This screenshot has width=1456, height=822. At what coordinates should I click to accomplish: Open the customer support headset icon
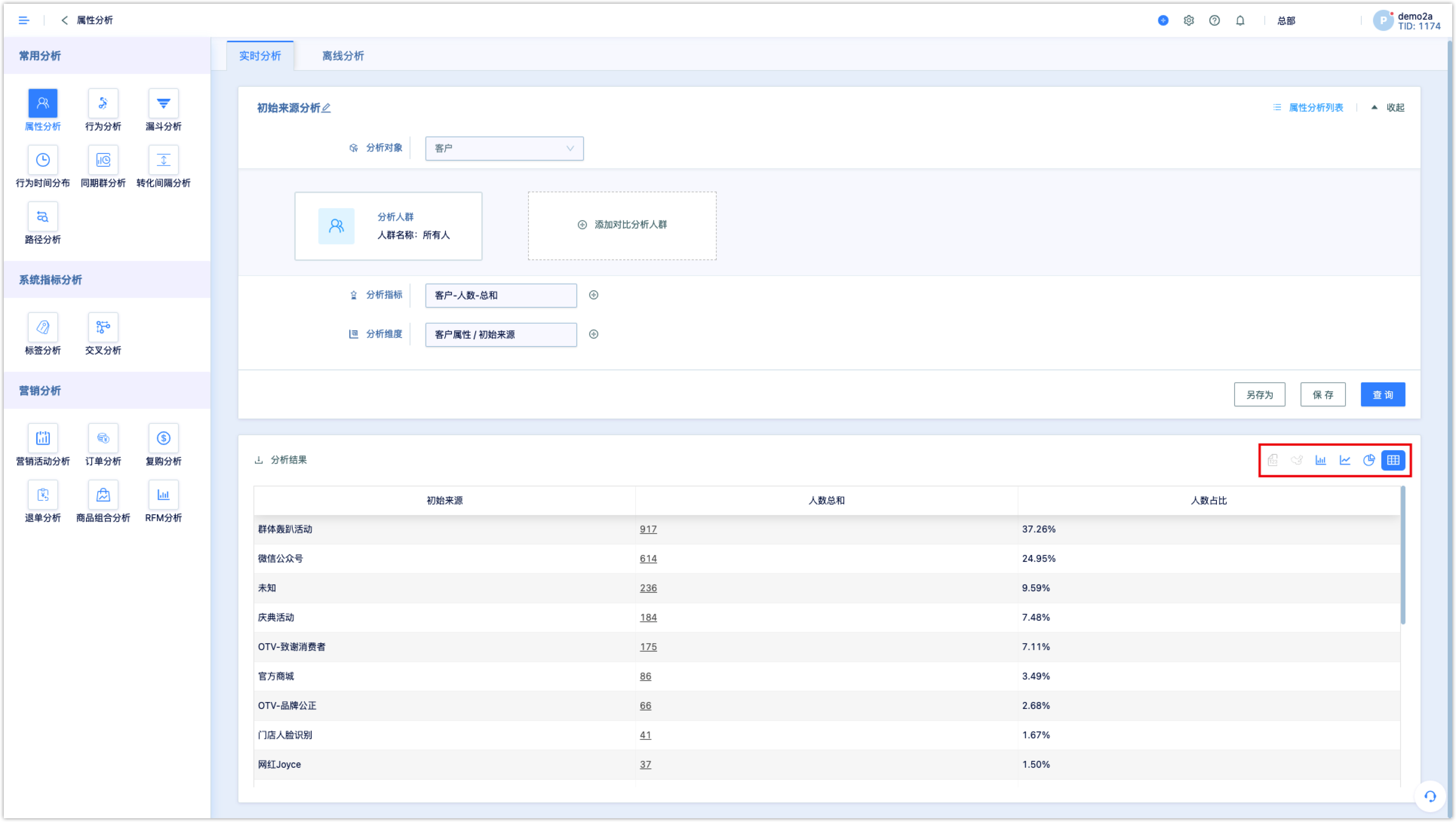click(1430, 797)
